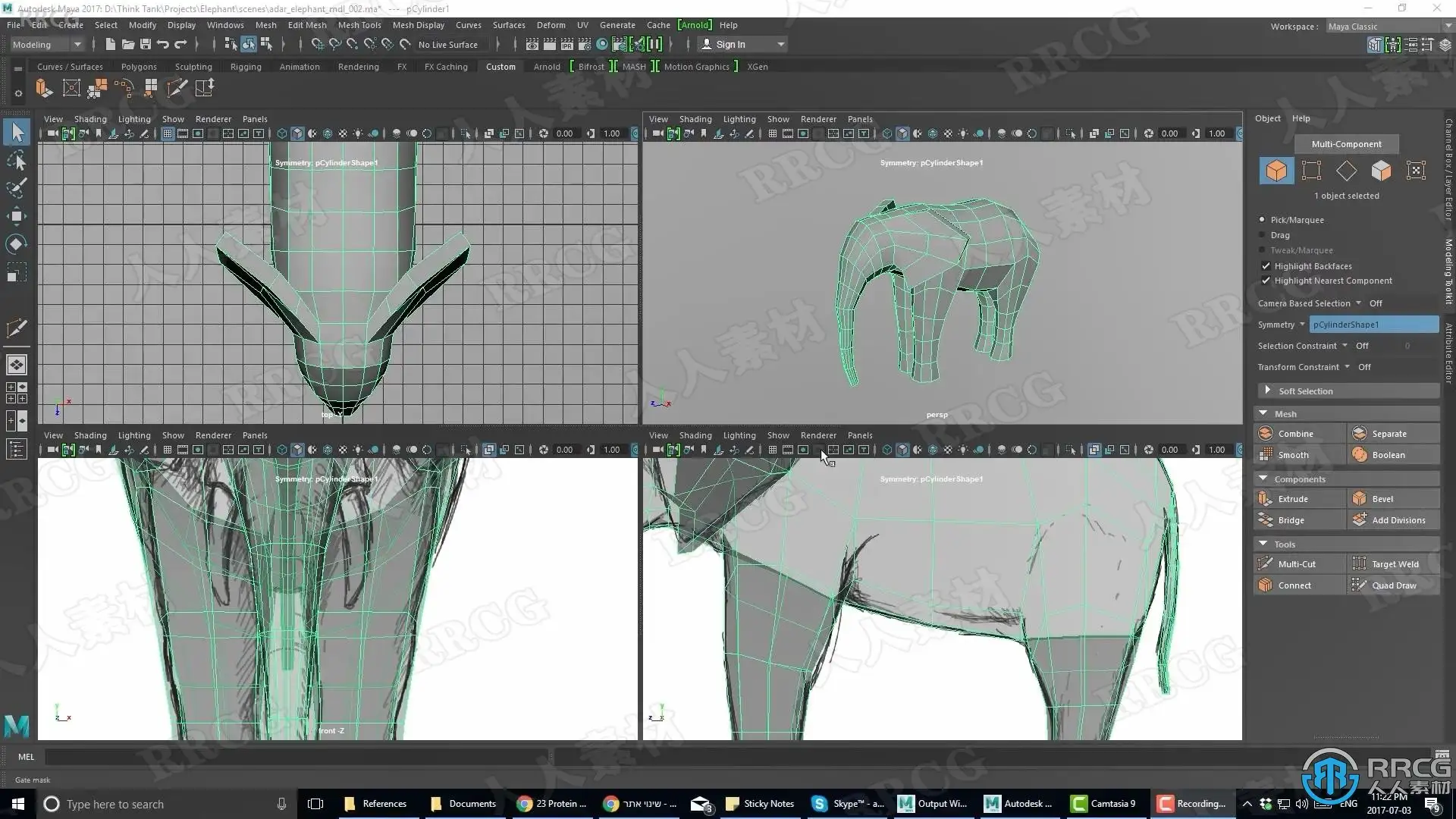Toggle Highlight Nearest Component checkbox

point(1266,281)
